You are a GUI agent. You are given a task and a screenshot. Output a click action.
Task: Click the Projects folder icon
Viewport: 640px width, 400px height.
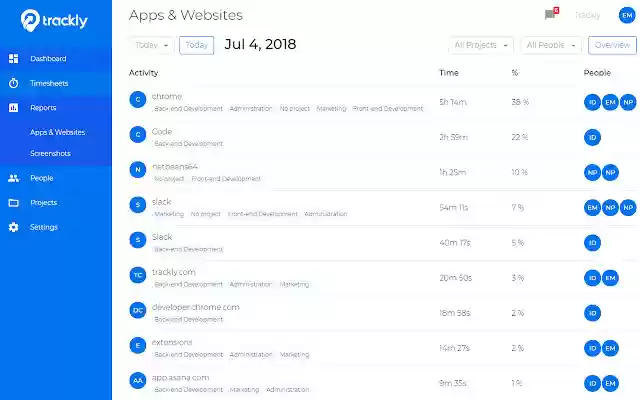tap(13, 202)
